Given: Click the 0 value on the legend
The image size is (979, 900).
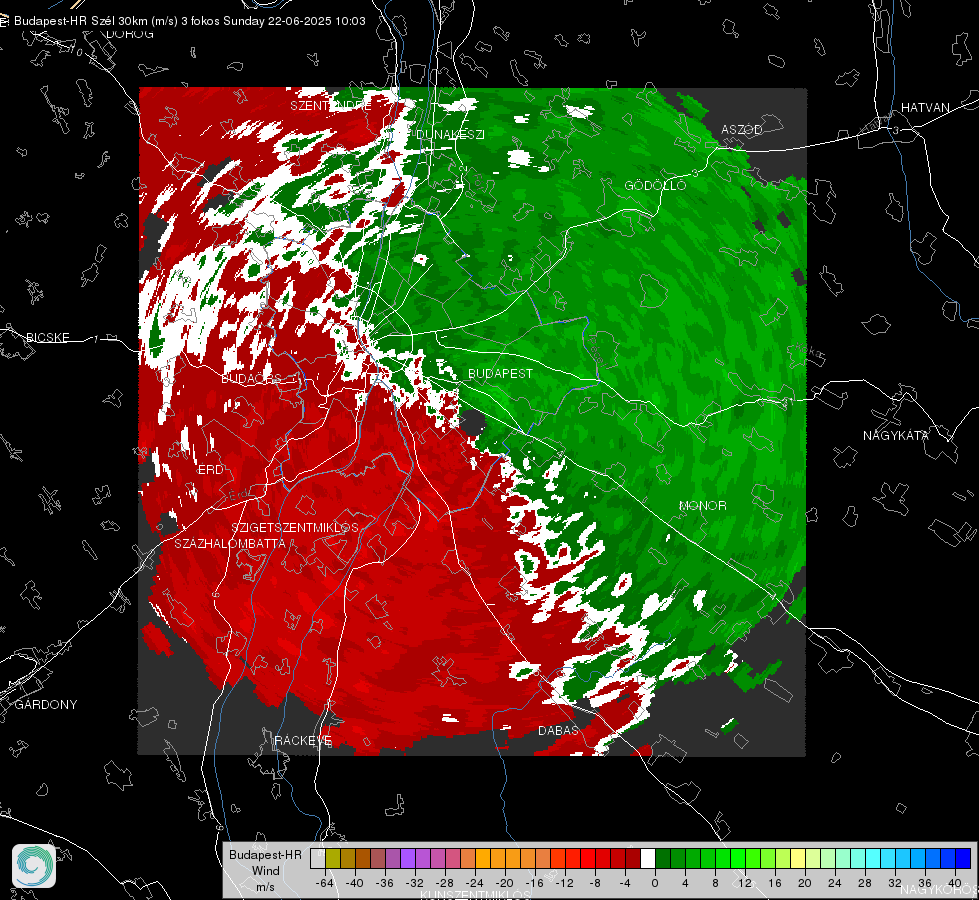Looking at the screenshot, I should click(x=654, y=883).
